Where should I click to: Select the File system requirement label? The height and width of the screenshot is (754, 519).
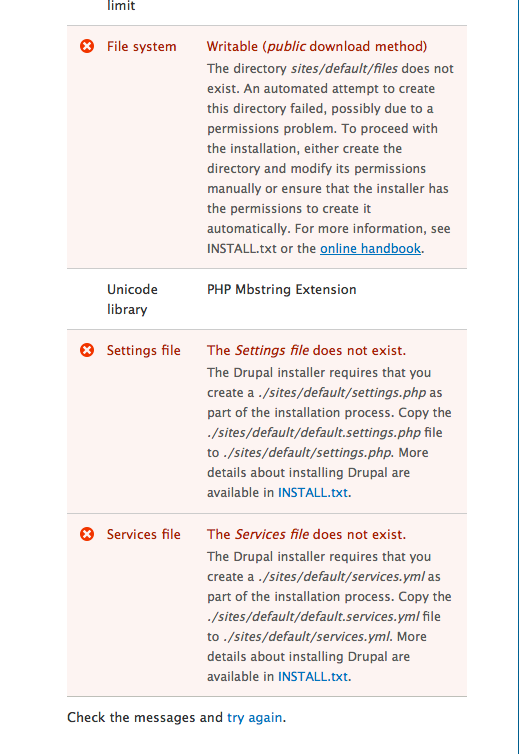141,47
